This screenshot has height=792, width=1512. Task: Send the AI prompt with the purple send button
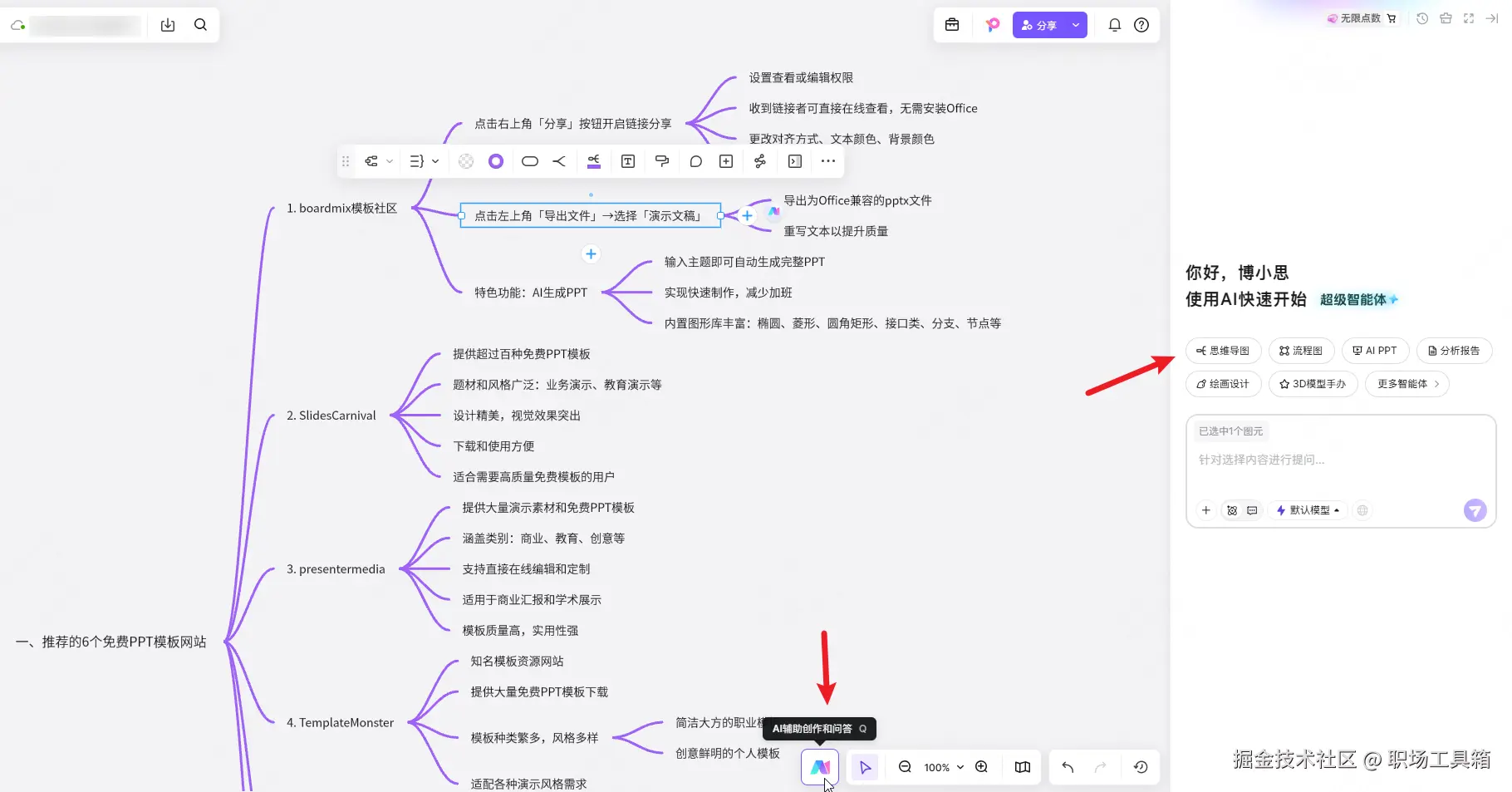click(1475, 510)
